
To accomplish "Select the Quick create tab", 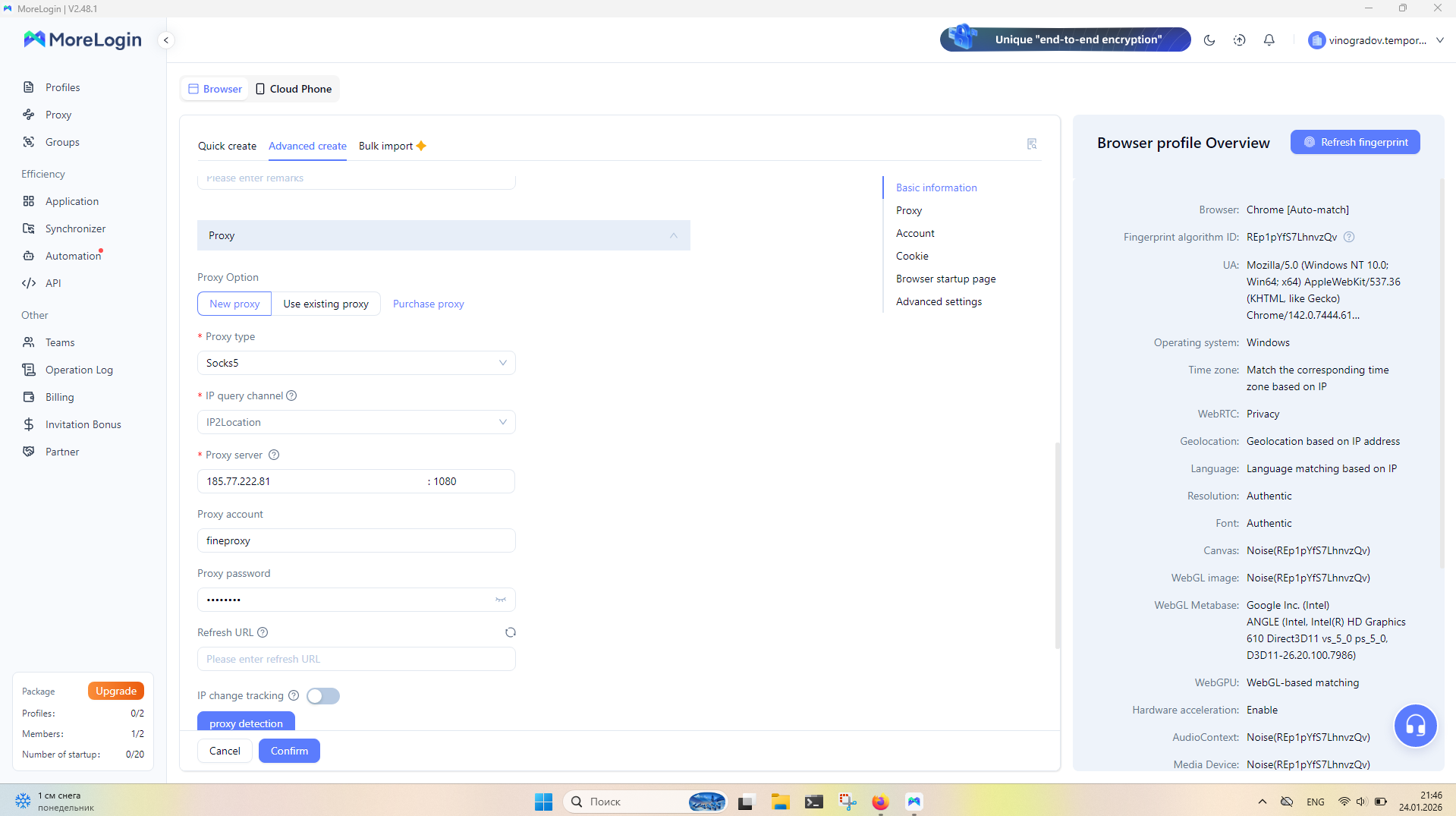I will click(x=227, y=146).
